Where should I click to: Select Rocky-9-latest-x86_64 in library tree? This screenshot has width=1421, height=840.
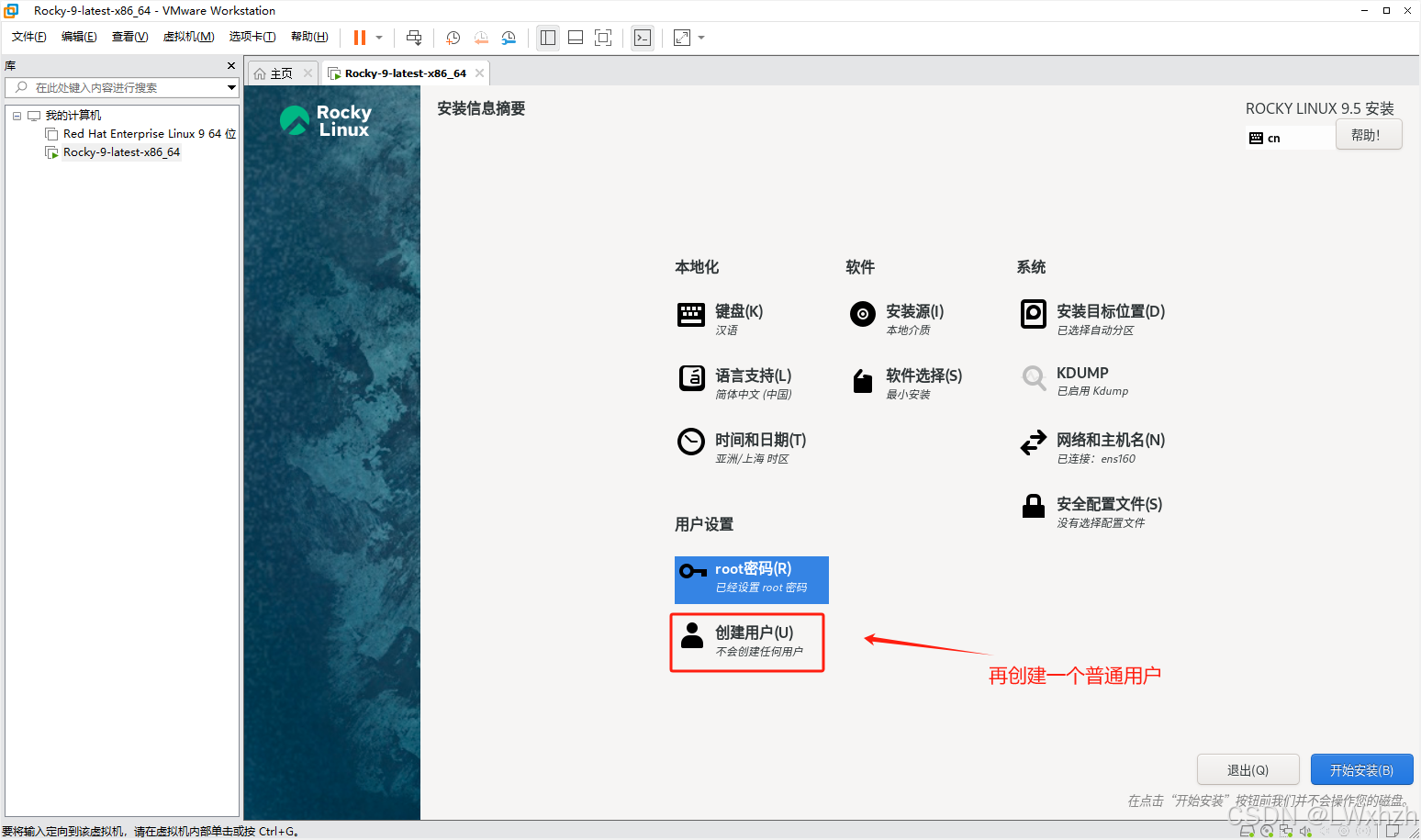(121, 152)
